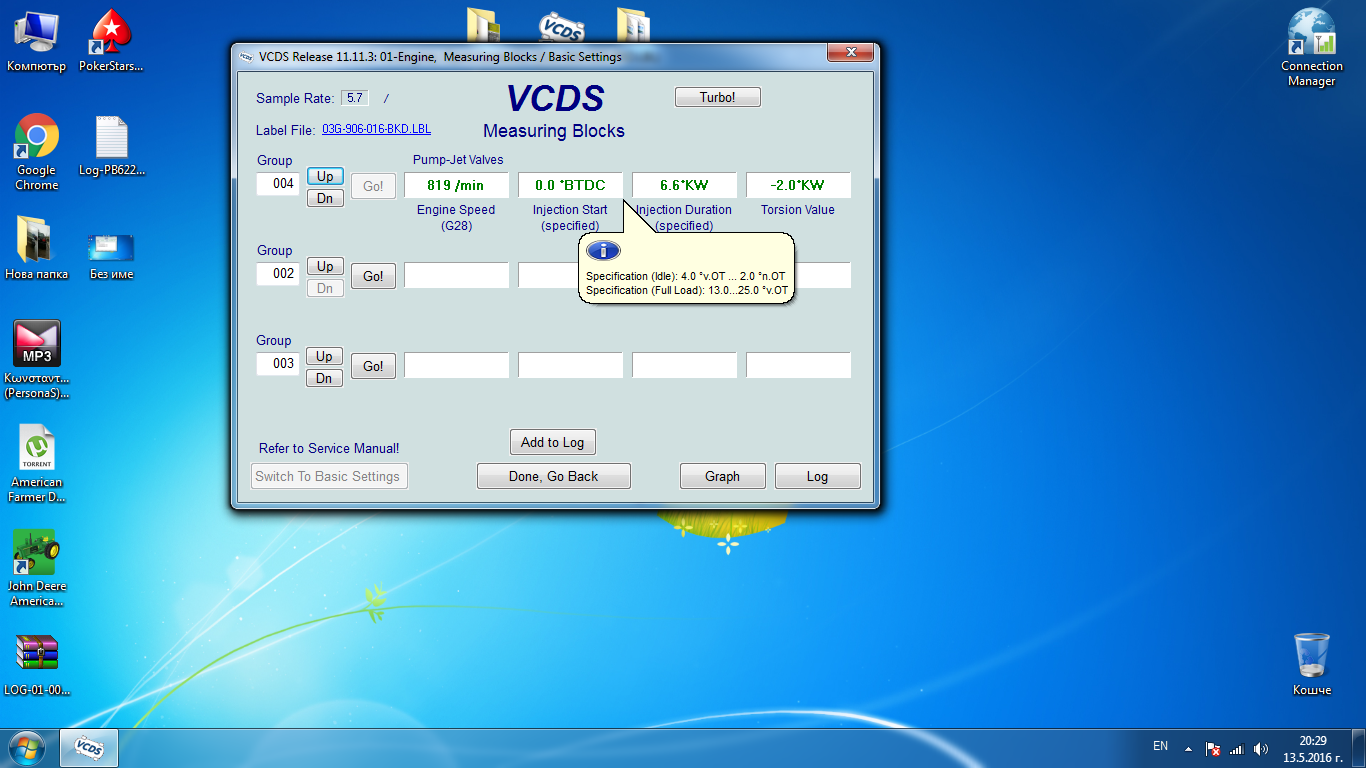
Task: Open the John Deere American Farmer shortcut
Action: point(37,553)
